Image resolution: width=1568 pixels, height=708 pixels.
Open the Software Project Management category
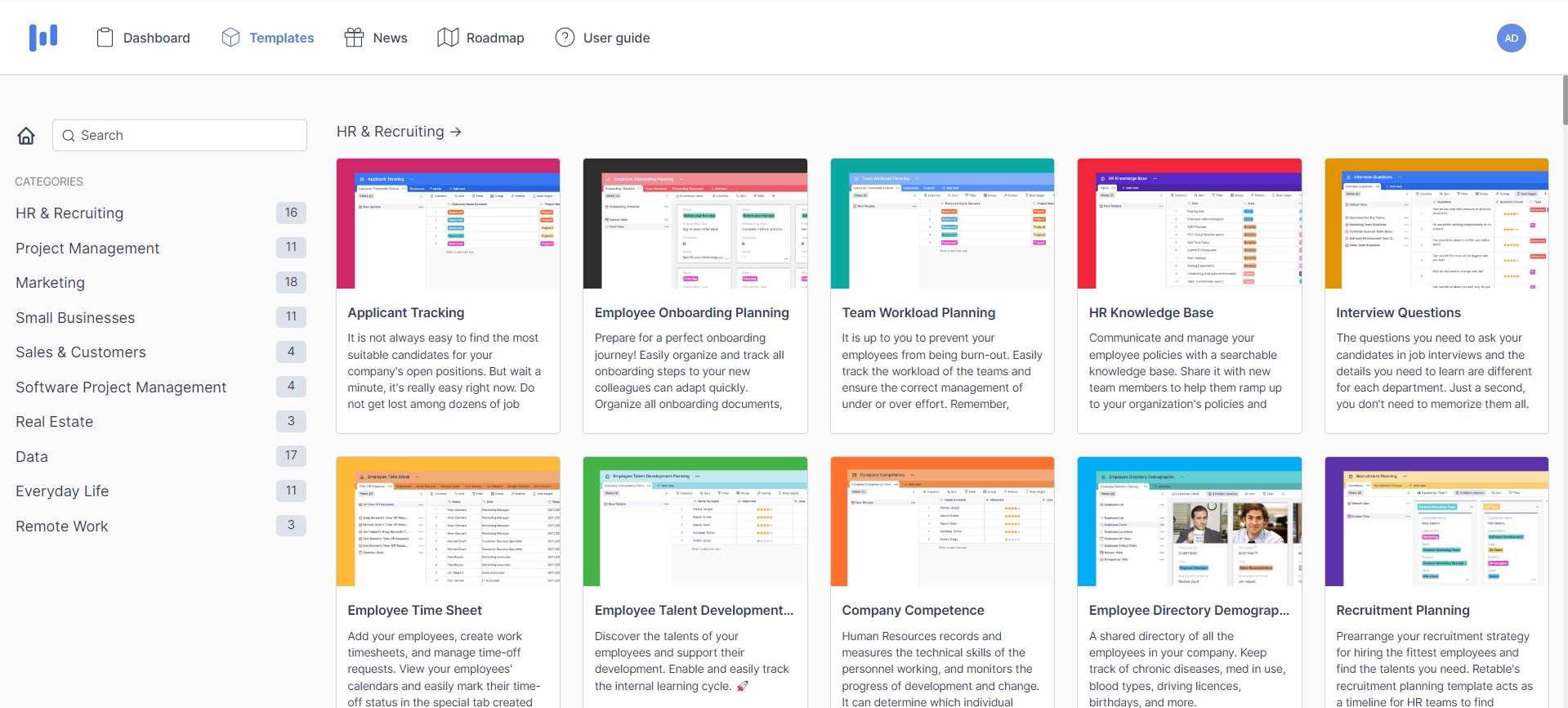(121, 388)
